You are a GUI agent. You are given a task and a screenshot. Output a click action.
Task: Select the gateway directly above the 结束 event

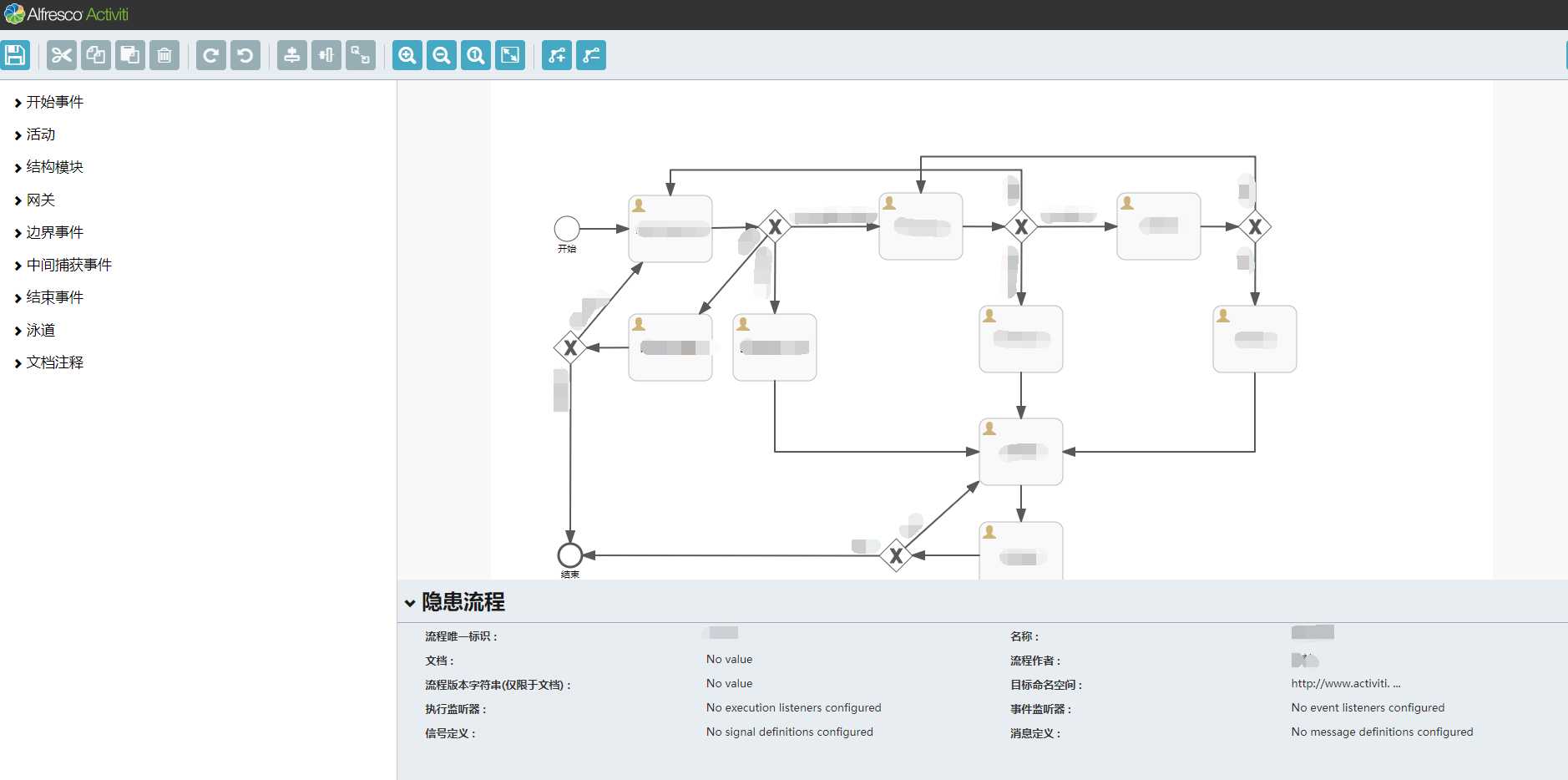[570, 347]
